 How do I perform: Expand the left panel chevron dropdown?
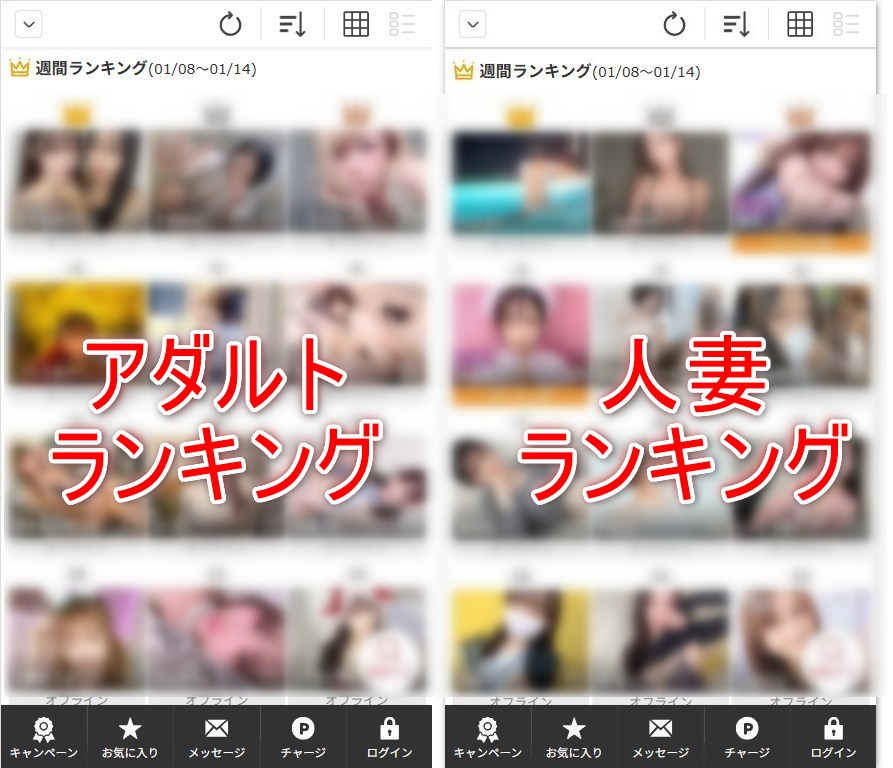pyautogui.click(x=29, y=24)
